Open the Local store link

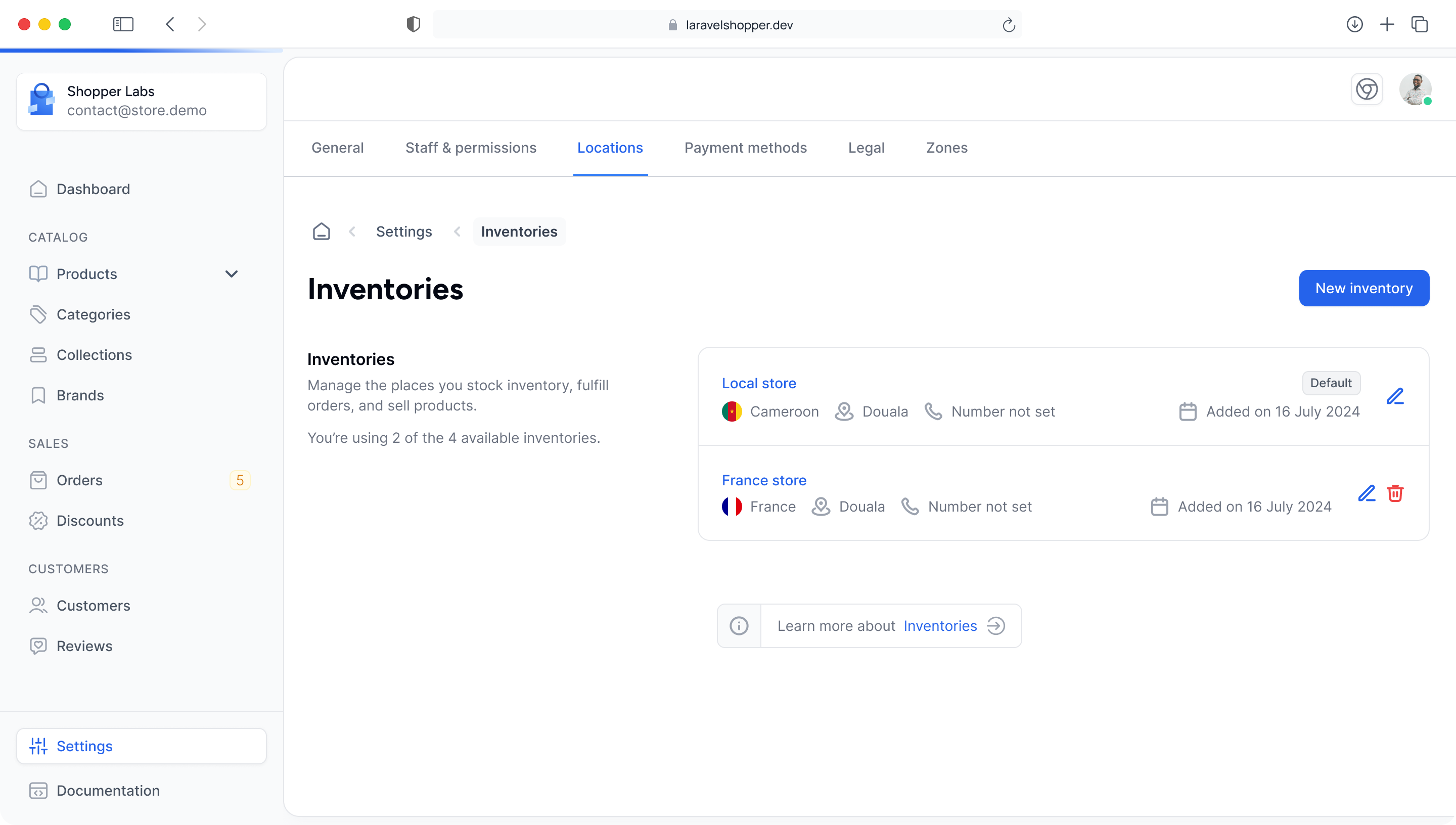point(759,384)
